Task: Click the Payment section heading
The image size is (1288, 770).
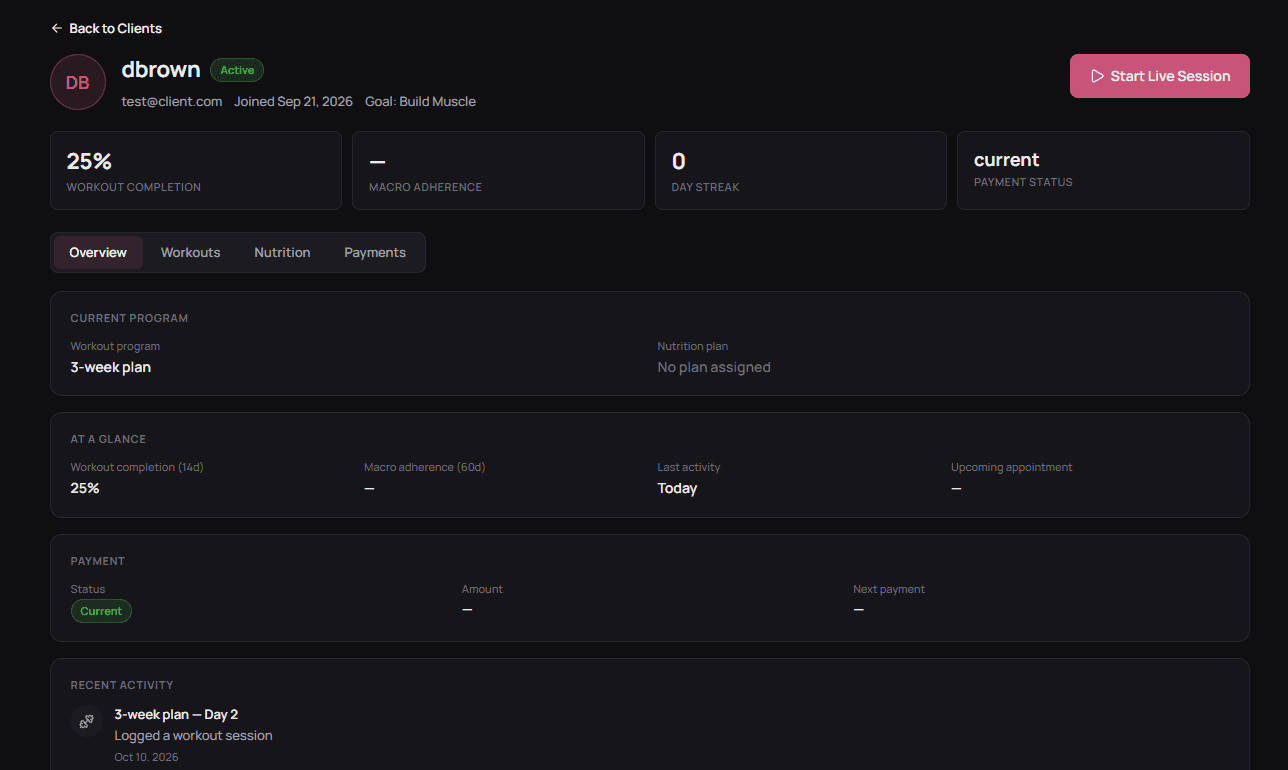Action: click(x=98, y=561)
